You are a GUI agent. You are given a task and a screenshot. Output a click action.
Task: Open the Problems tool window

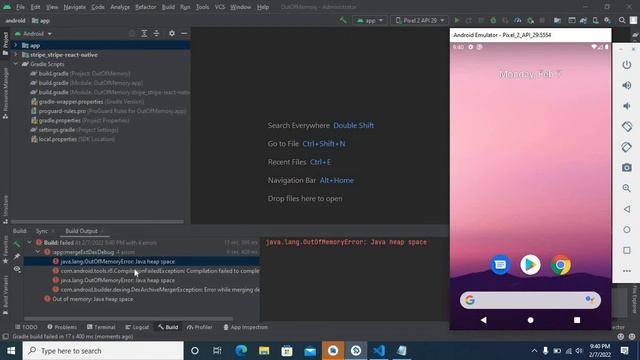pyautogui.click(x=62, y=327)
